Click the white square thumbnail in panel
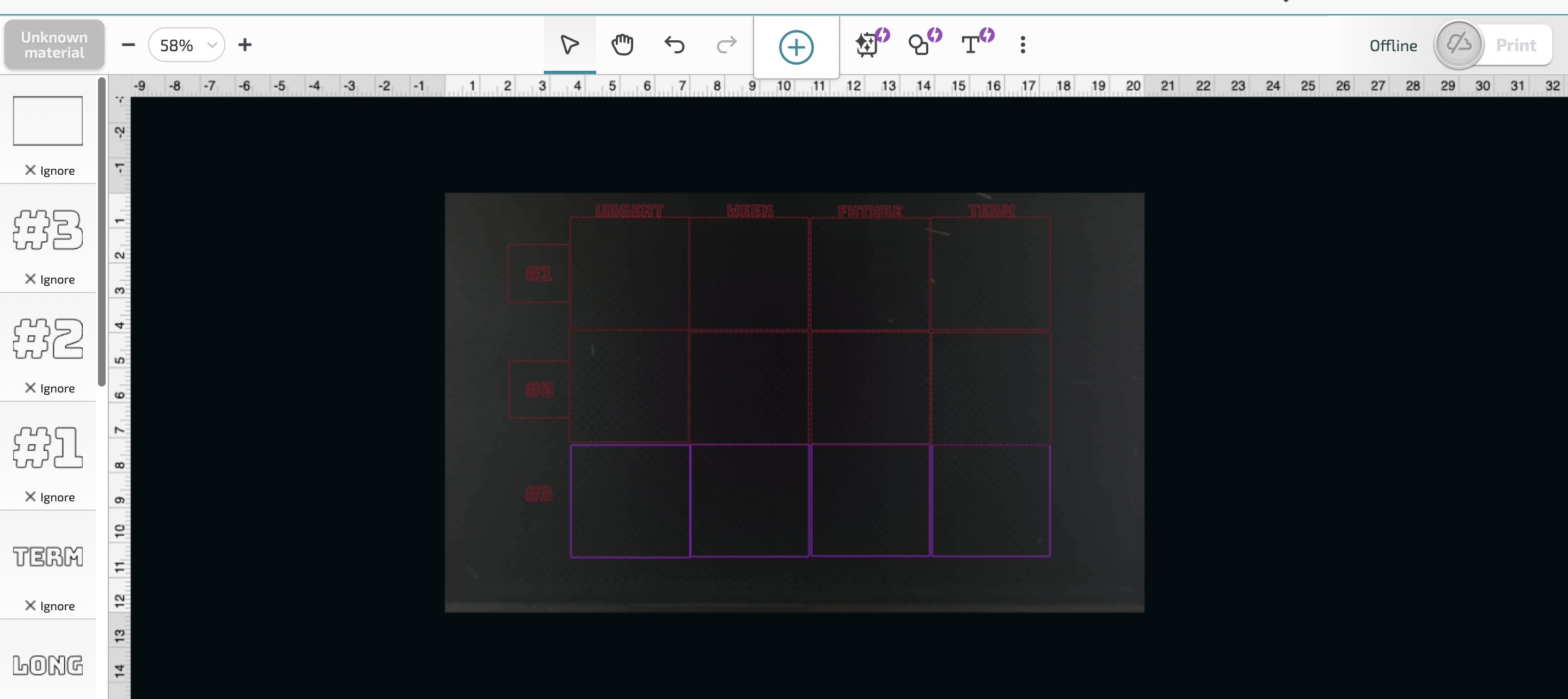Screen dimensions: 1568x699 (x=47, y=121)
